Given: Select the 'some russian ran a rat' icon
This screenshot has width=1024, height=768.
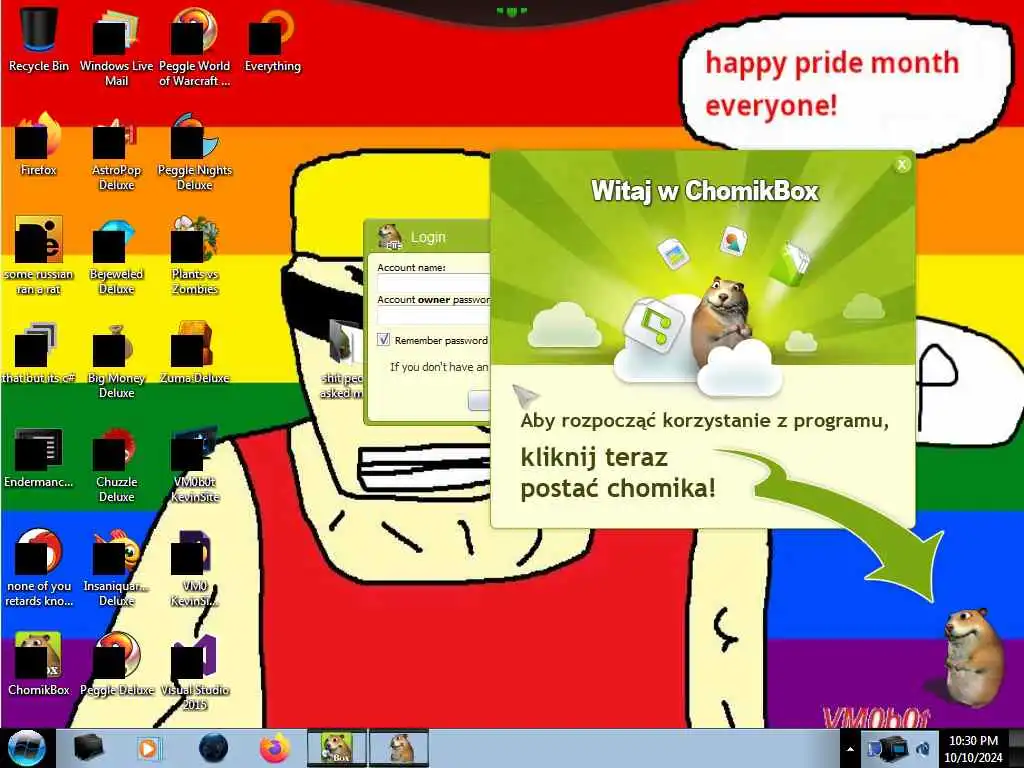Looking at the screenshot, I should (39, 255).
